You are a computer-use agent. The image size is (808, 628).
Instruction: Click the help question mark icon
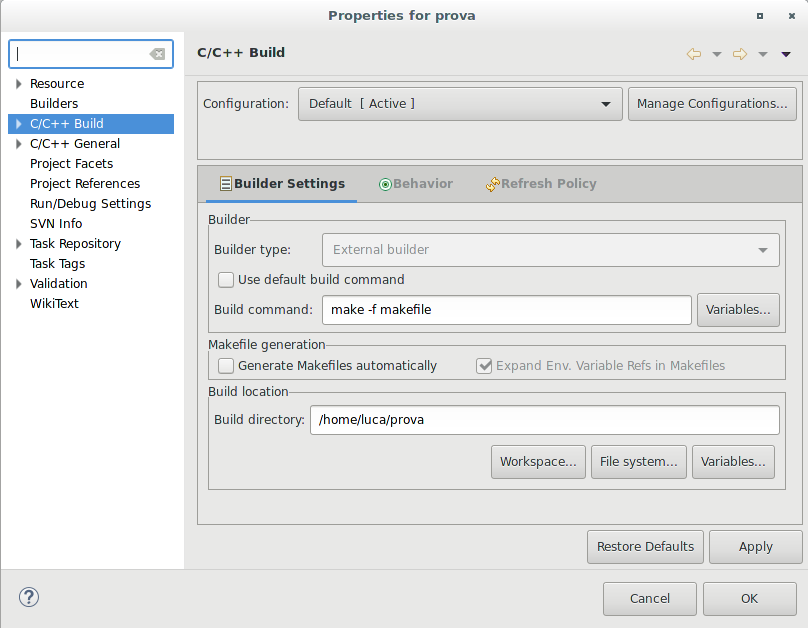28,598
